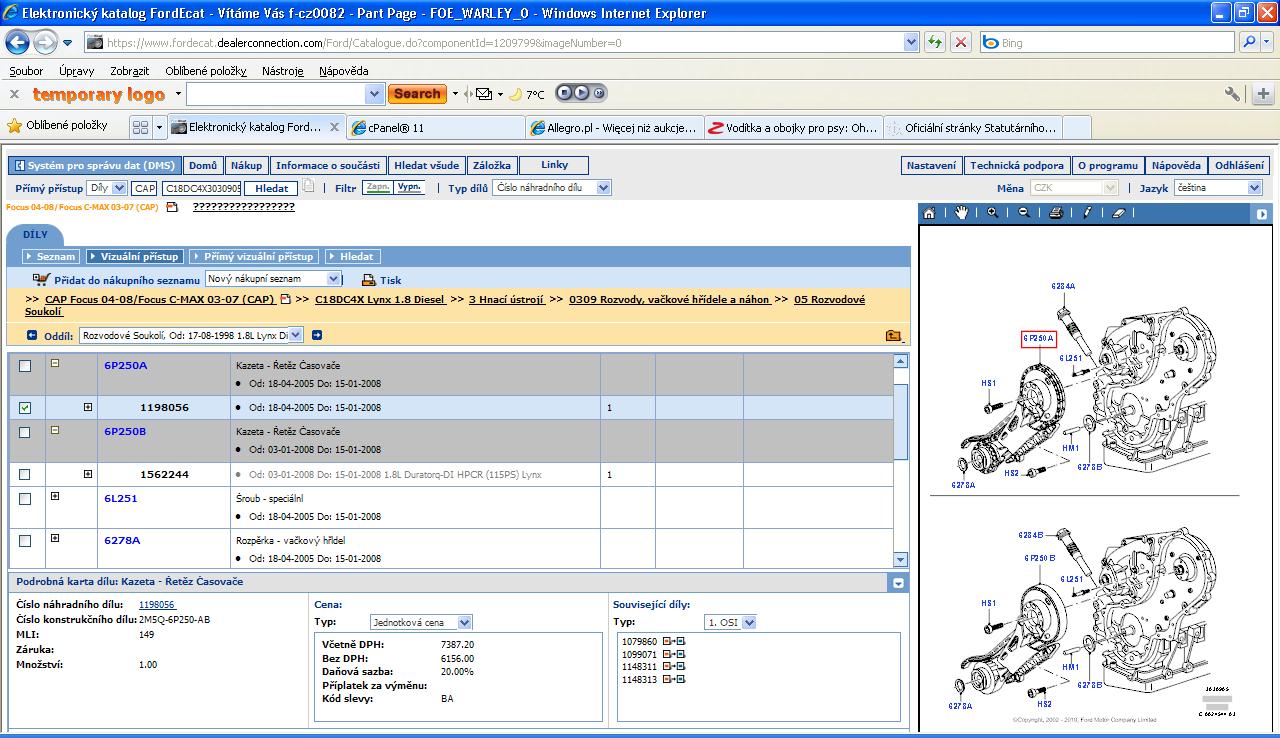Click the Hledat všude button
Screen dimensions: 1280x738
426,166
